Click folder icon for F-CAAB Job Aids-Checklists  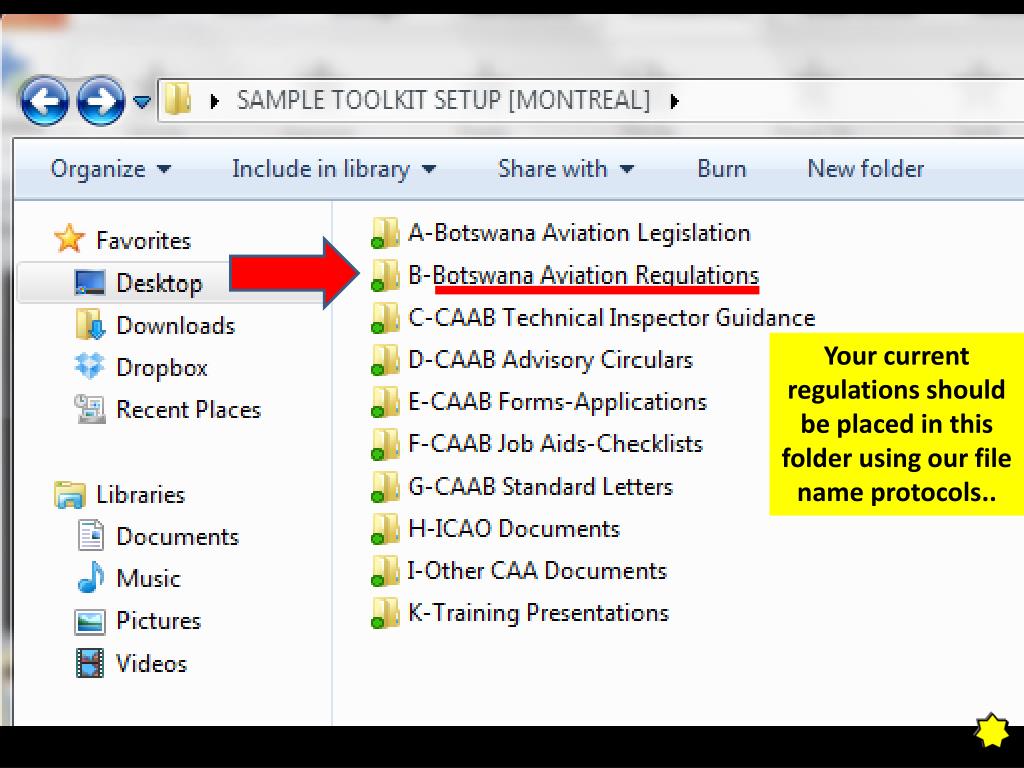tap(385, 444)
